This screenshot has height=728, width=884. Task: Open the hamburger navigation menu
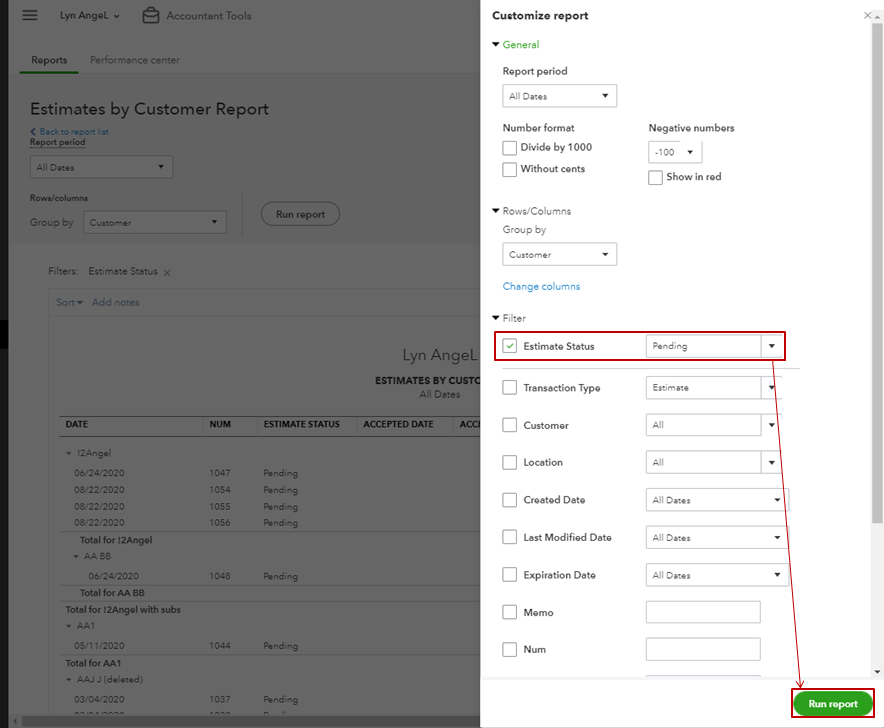click(x=30, y=15)
